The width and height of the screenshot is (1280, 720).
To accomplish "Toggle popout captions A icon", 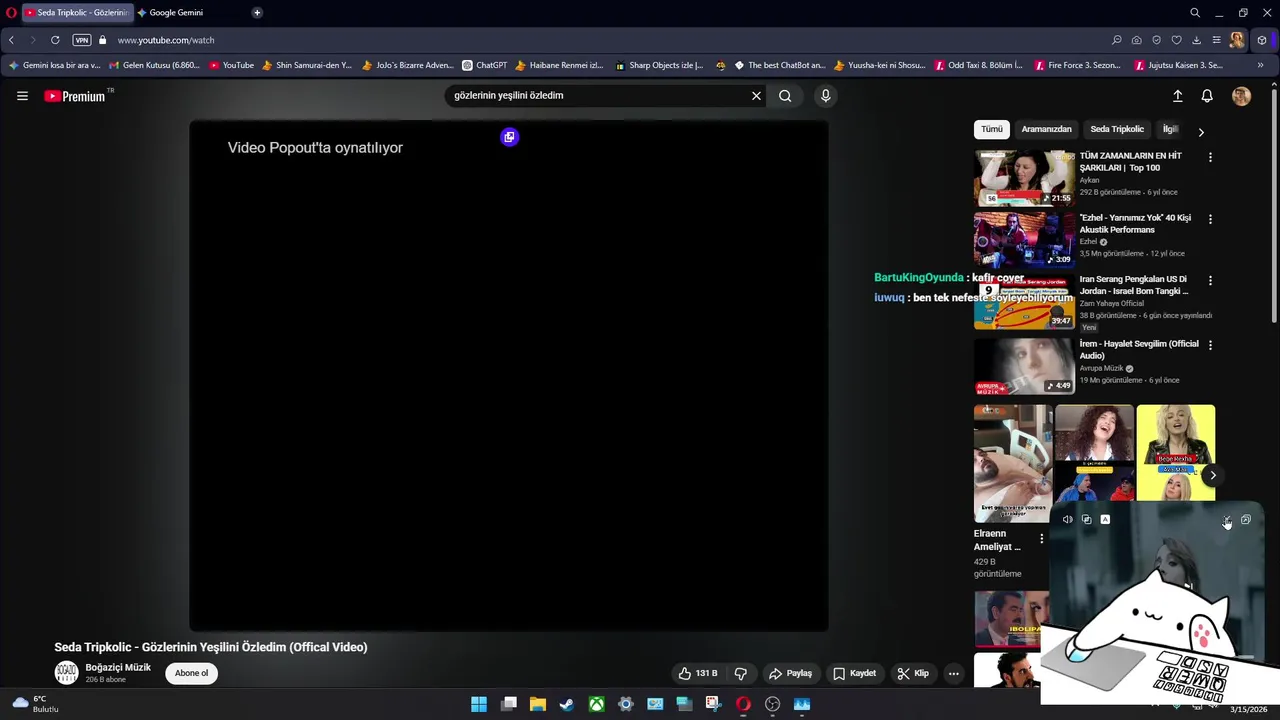I will [x=1105, y=520].
